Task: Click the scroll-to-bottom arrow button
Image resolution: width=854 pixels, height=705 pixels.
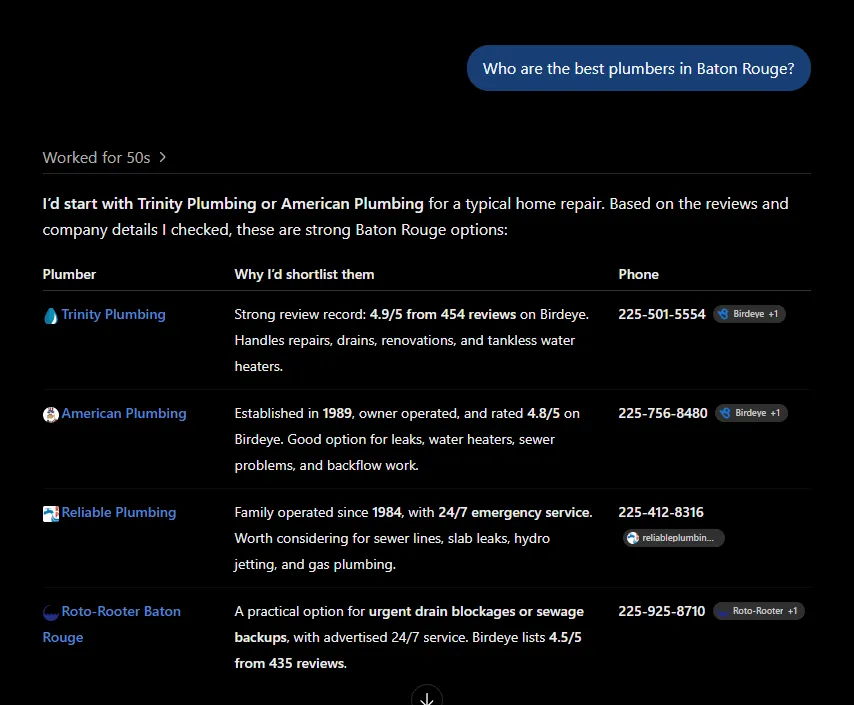Action: pyautogui.click(x=427, y=697)
